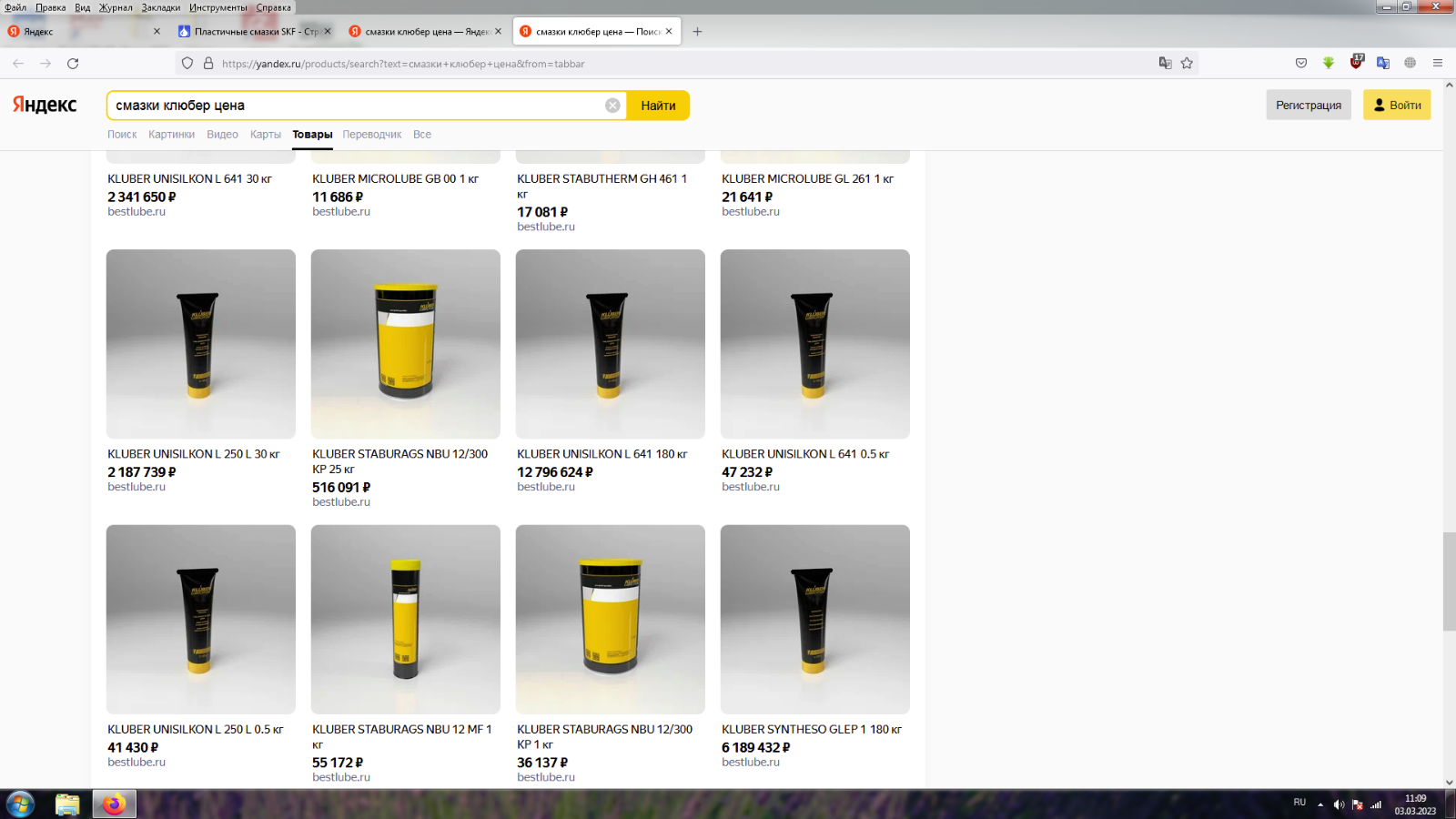Open the Файл menu
Screen dimensions: 1456x819
point(15,7)
